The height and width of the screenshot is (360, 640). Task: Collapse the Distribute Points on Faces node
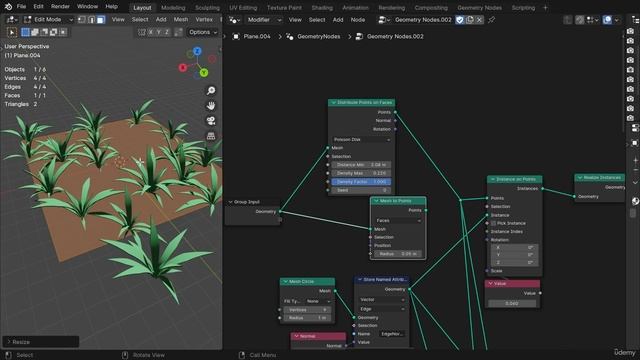tap(333, 102)
